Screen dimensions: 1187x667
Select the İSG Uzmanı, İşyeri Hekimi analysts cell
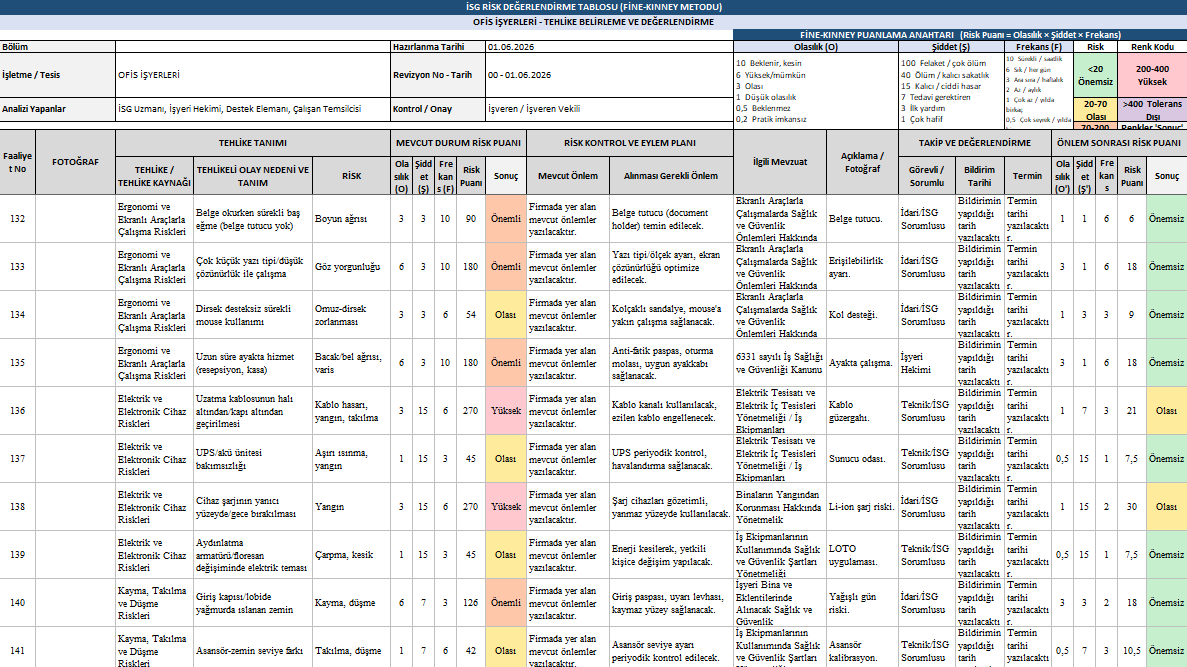coord(253,109)
